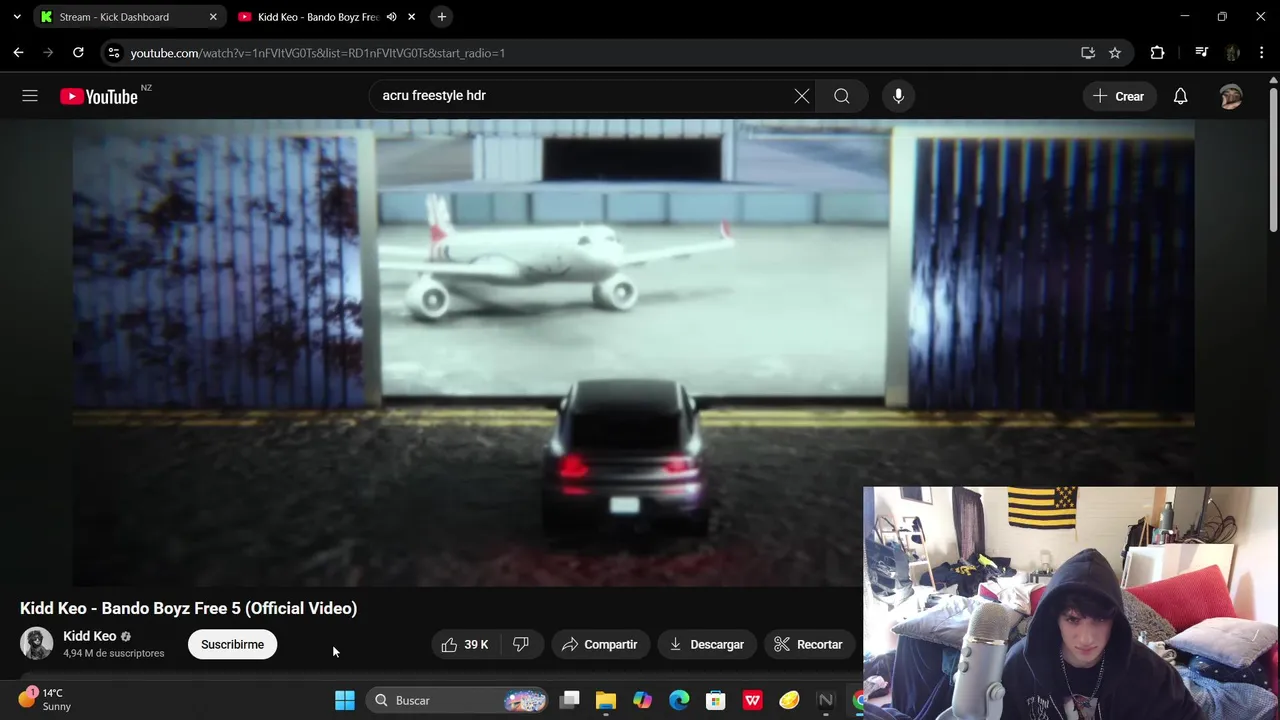Image resolution: width=1280 pixels, height=720 pixels.
Task: Start voice search with the microphone
Action: click(x=898, y=96)
